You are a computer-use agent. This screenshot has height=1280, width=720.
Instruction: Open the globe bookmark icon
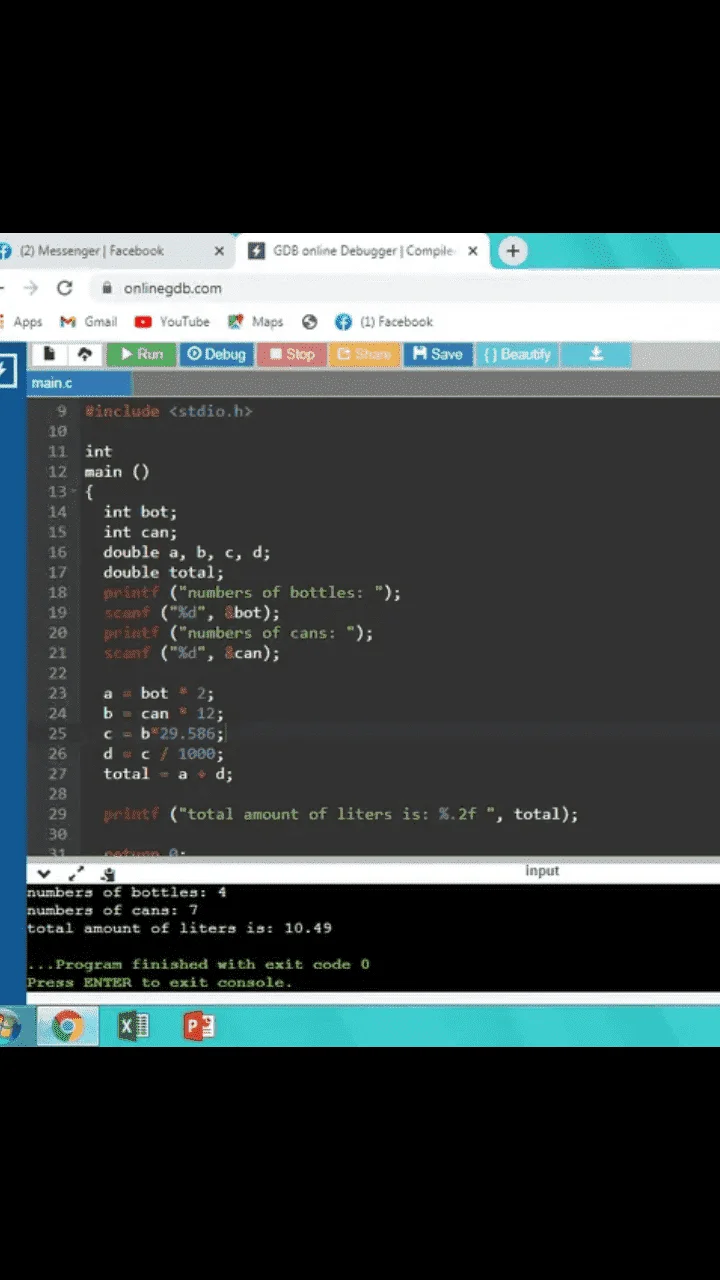(310, 322)
